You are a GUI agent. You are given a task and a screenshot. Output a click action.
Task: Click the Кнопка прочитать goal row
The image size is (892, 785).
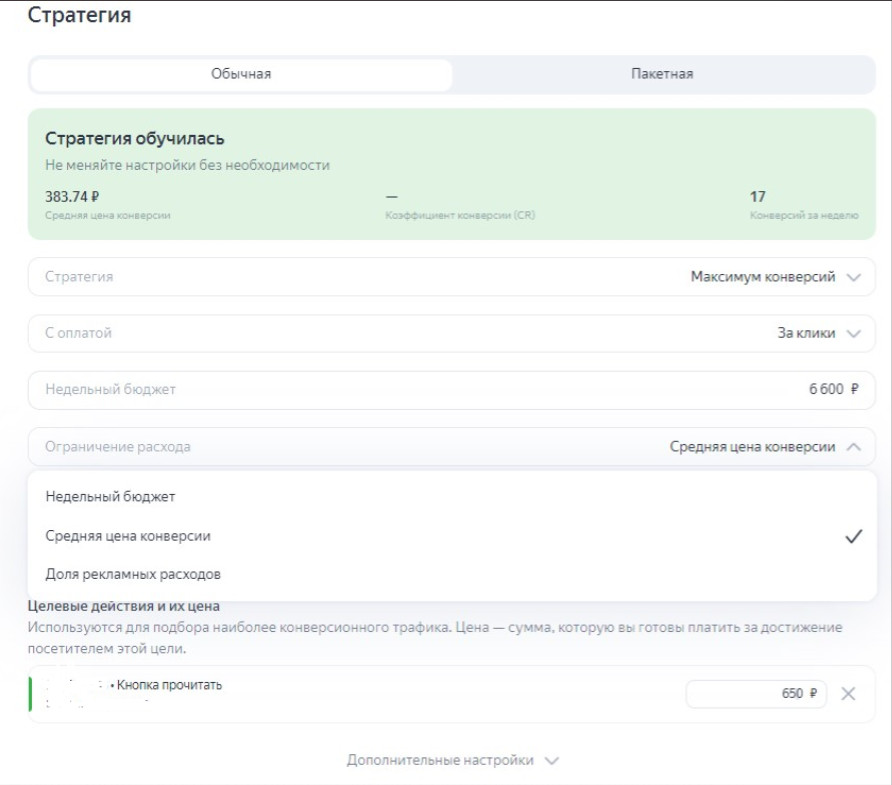pos(300,694)
